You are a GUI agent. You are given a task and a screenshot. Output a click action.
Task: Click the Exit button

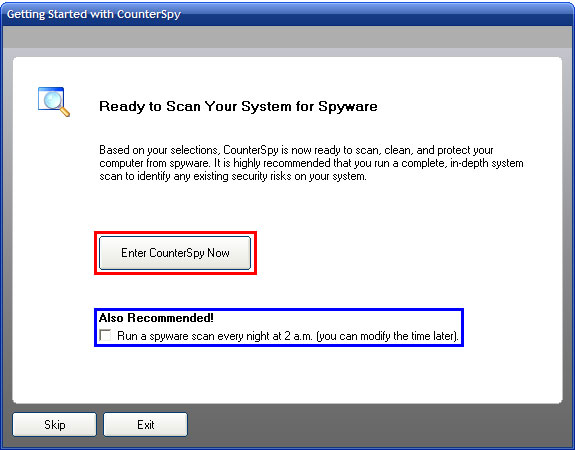point(145,424)
